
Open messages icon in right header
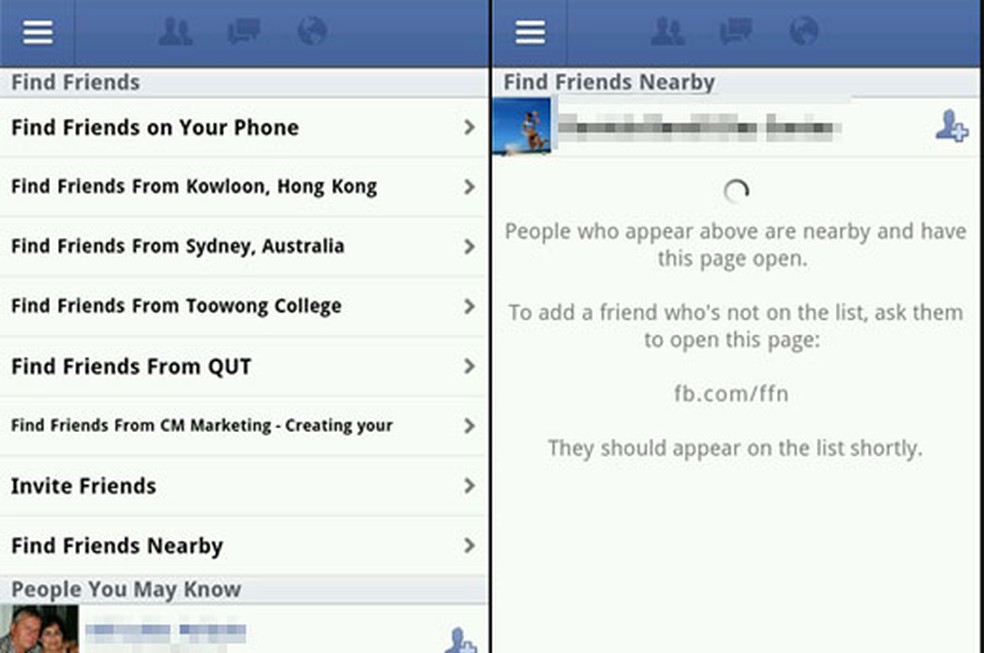[x=735, y=31]
